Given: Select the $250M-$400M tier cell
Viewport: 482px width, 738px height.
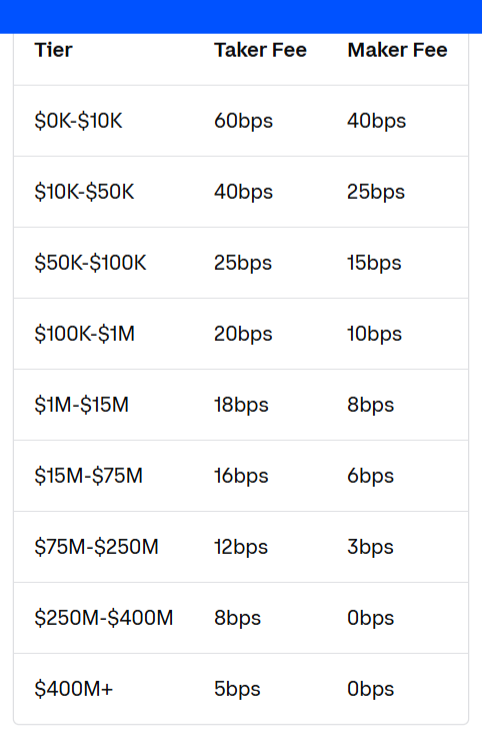Looking at the screenshot, I should click(x=104, y=618).
